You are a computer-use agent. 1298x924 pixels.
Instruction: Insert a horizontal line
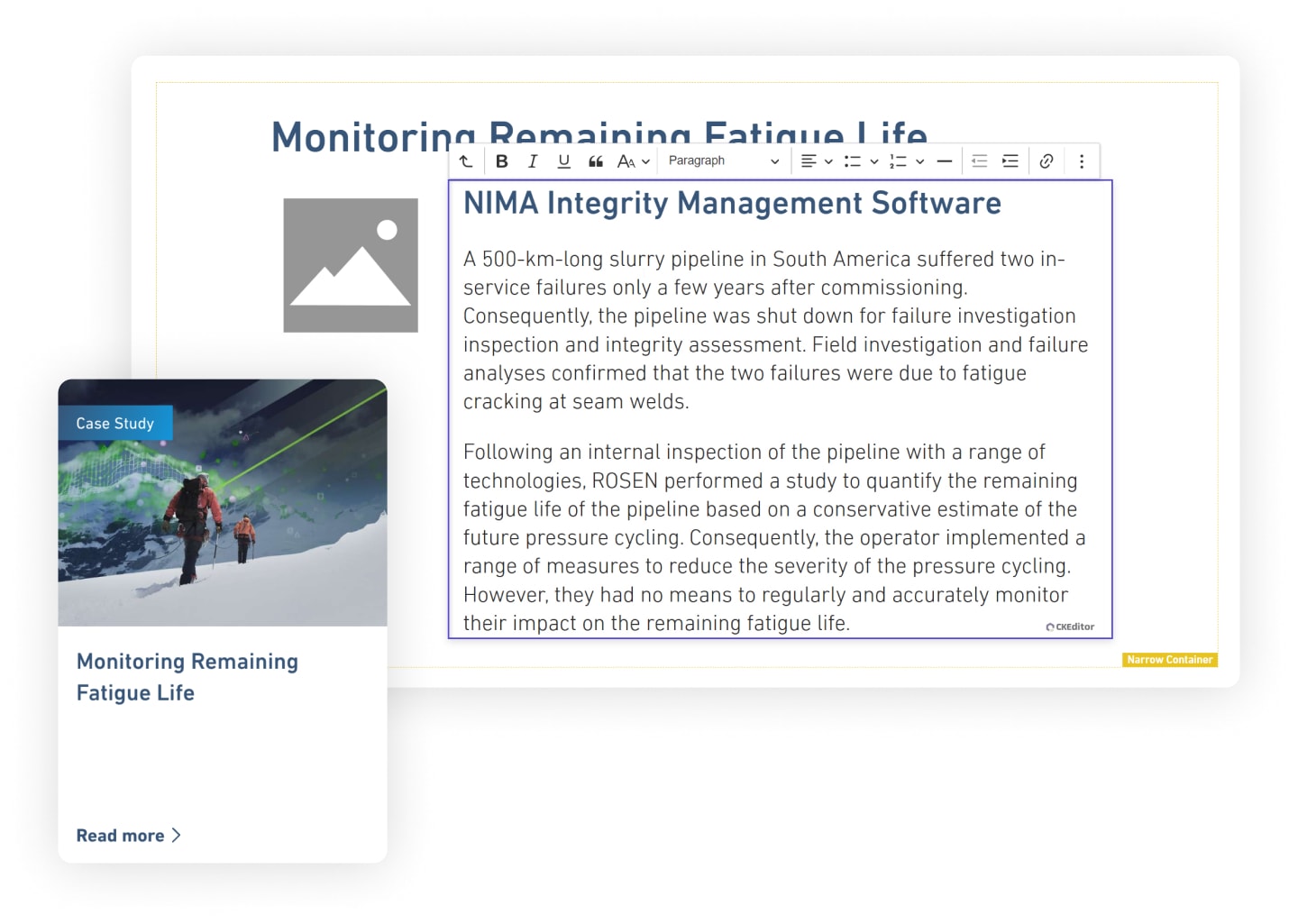[x=945, y=161]
